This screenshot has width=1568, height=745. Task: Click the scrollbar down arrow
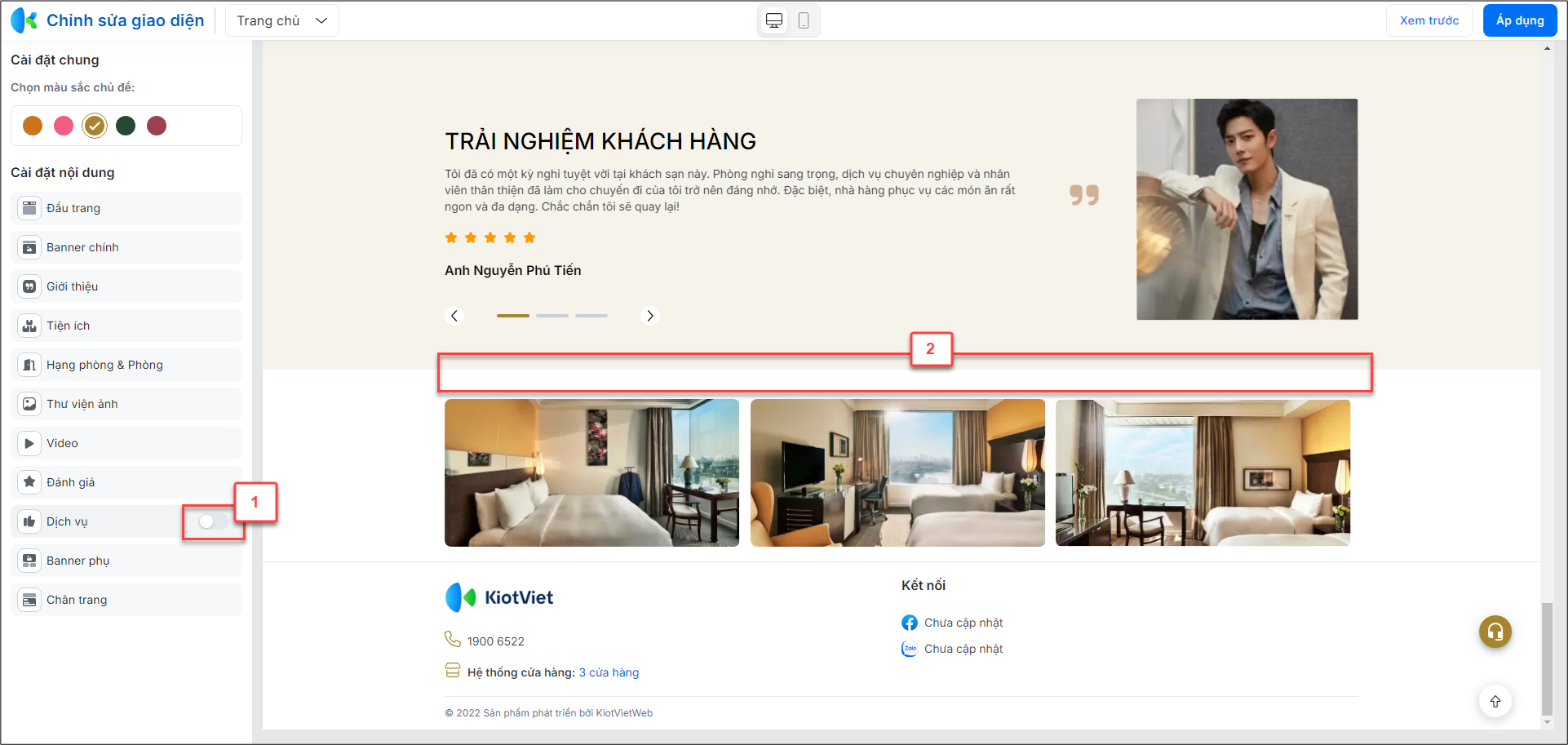tap(1547, 722)
